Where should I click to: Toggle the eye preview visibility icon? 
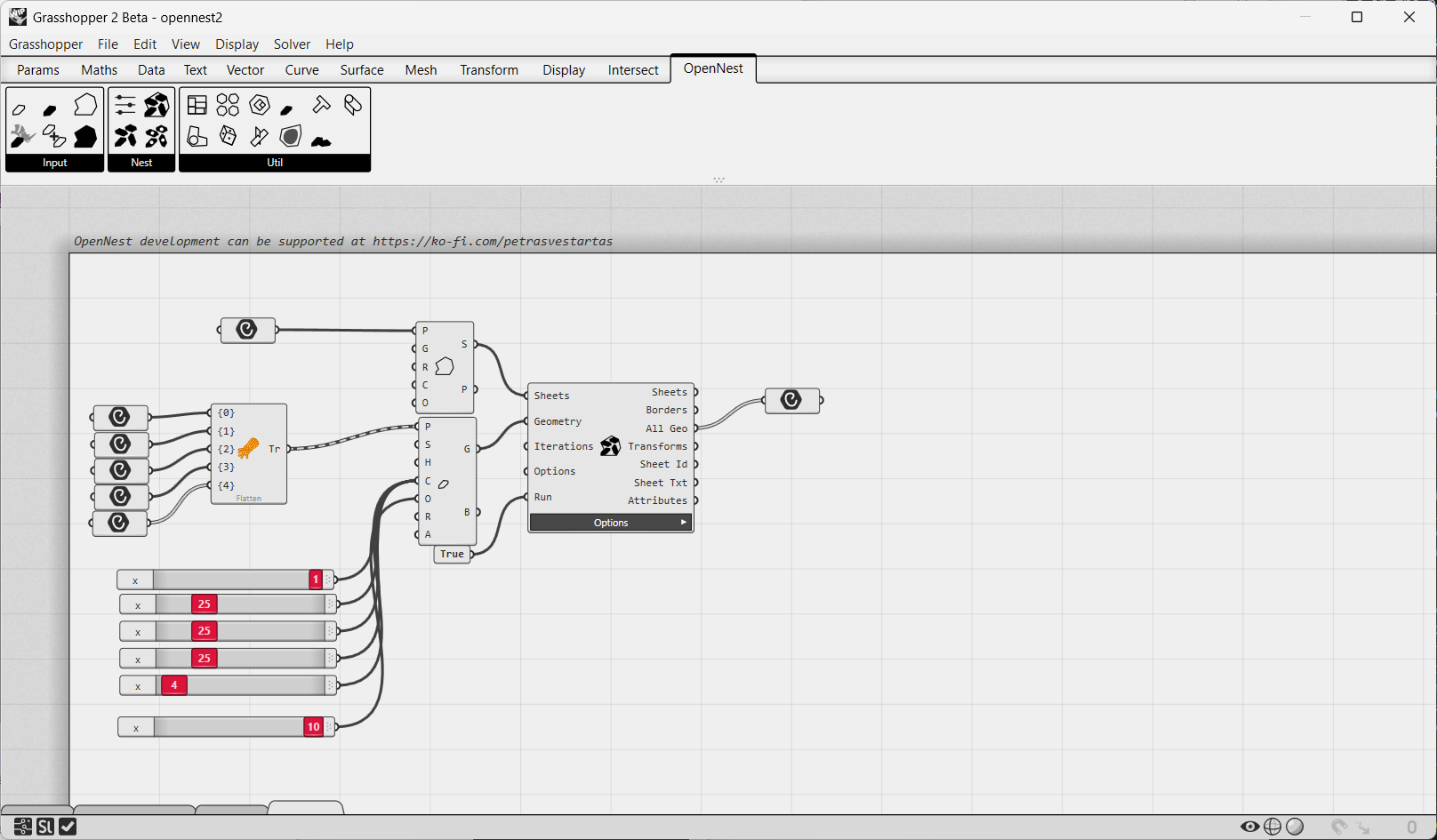1250,827
